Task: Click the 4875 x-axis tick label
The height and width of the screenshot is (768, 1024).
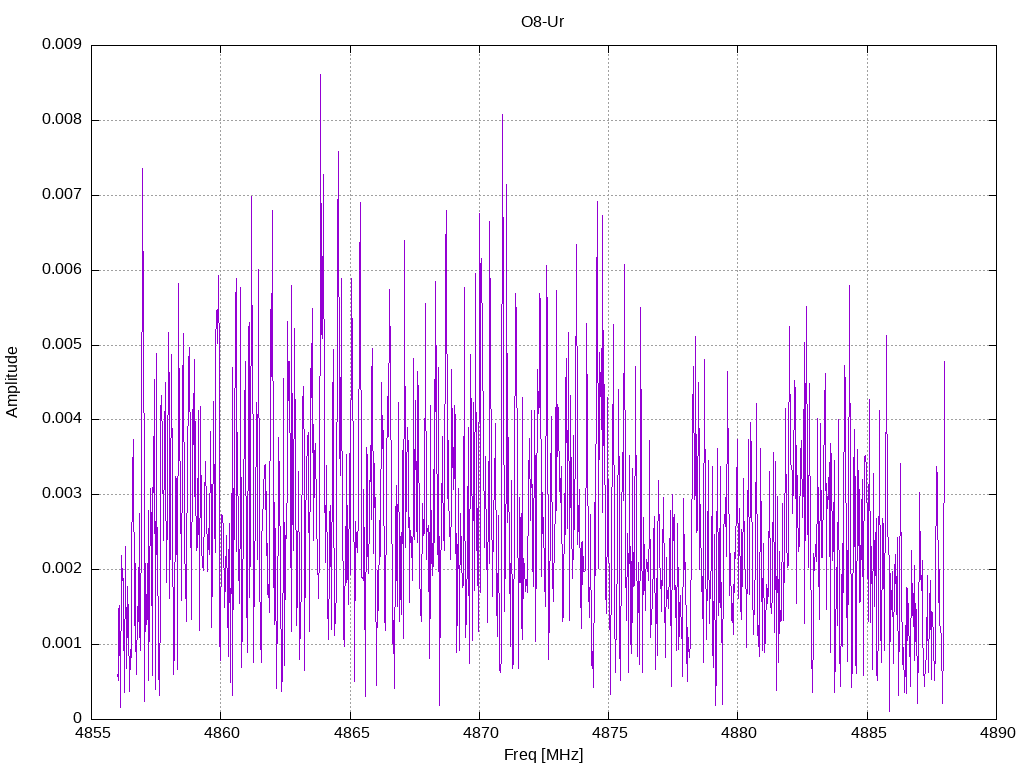Action: pyautogui.click(x=609, y=733)
